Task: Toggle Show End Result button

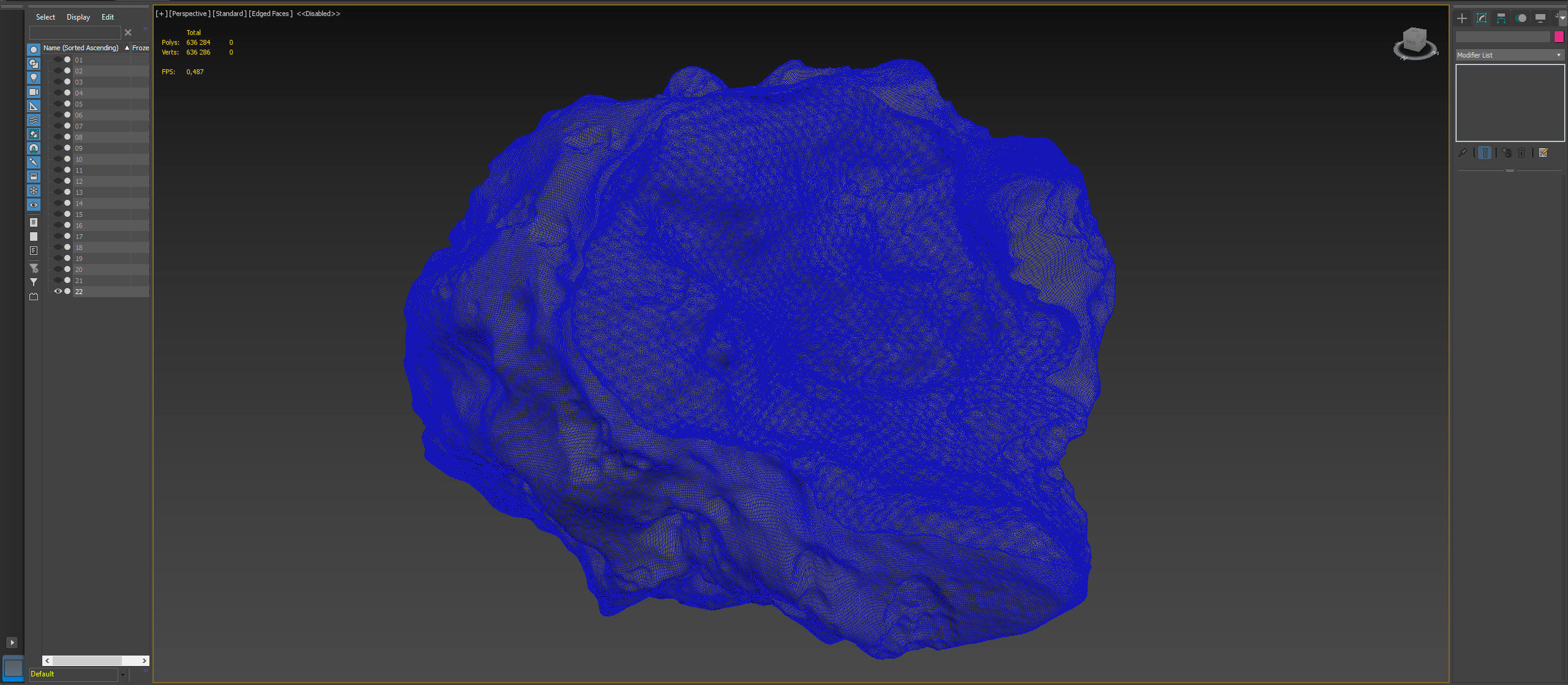Action: (1485, 153)
